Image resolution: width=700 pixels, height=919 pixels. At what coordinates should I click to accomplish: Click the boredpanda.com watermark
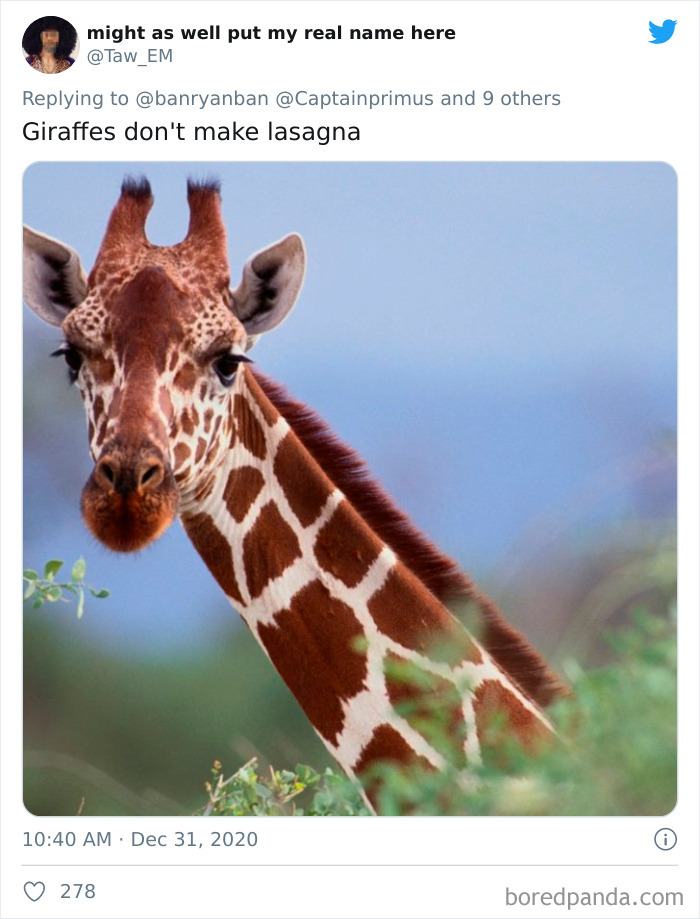[594, 897]
